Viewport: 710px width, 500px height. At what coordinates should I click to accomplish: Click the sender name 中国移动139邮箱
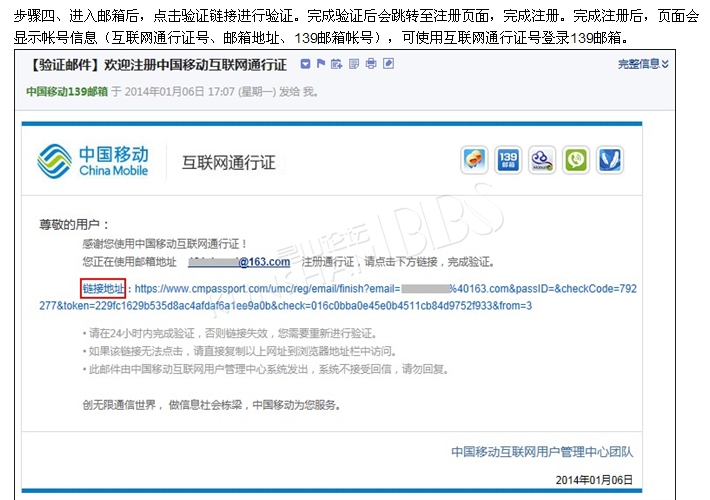(x=66, y=91)
